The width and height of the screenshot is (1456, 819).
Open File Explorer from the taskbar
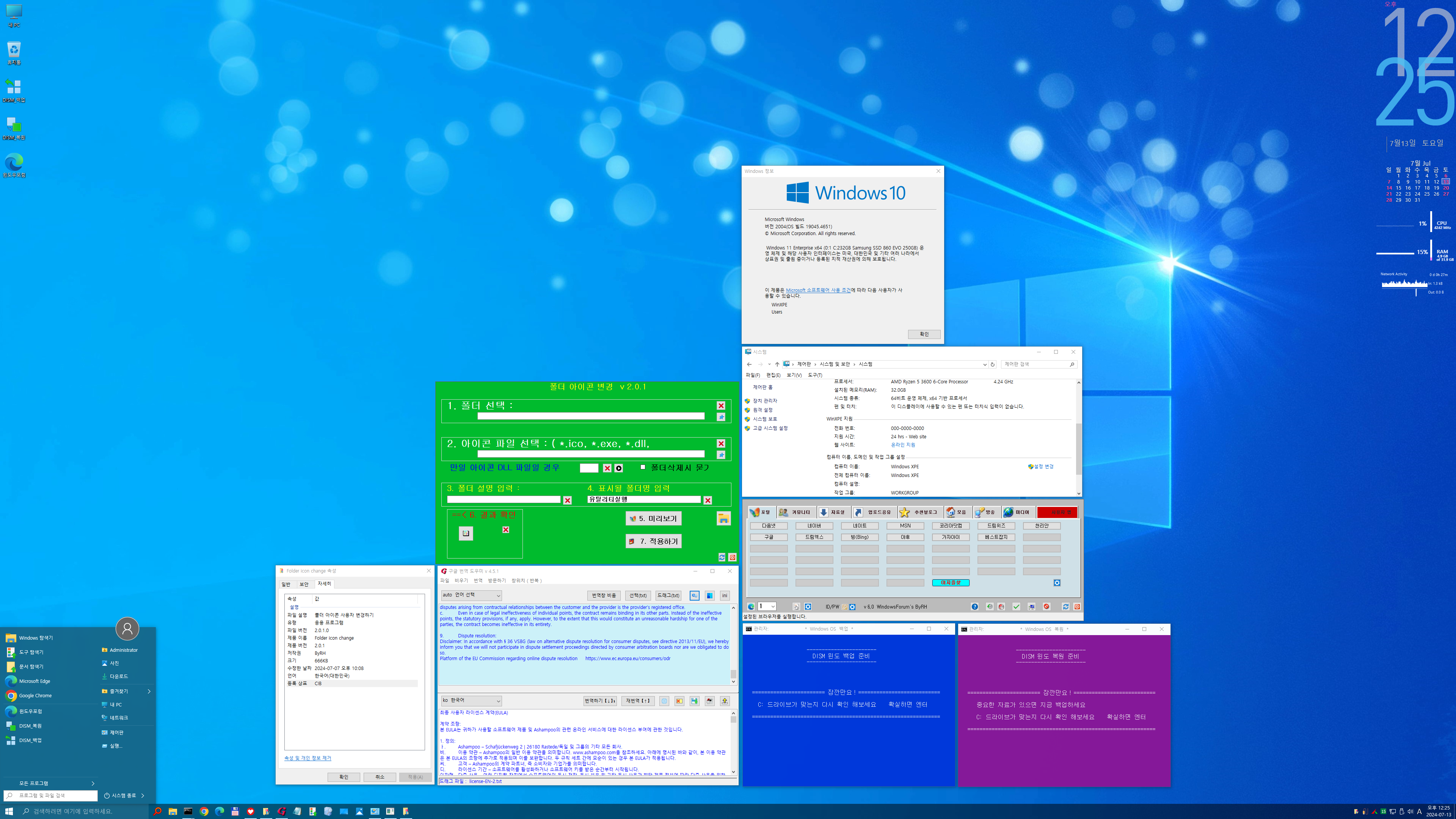click(x=173, y=811)
